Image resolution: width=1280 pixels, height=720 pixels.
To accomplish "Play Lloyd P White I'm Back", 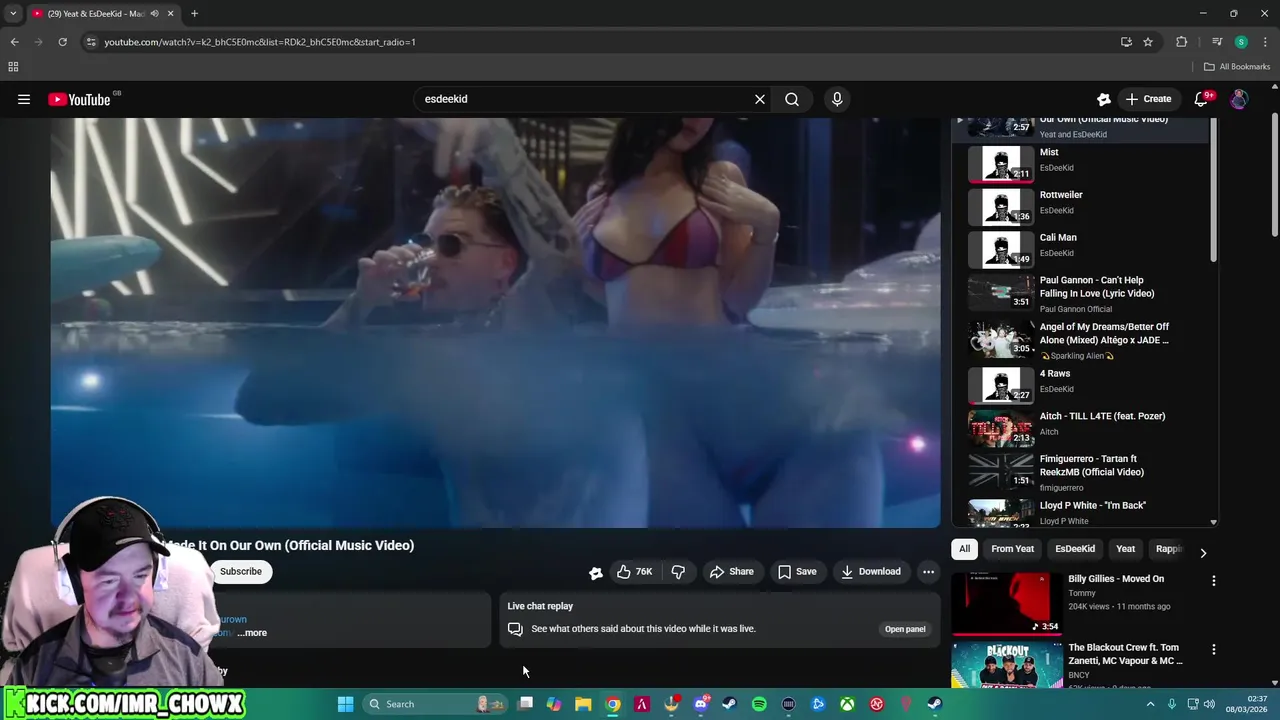I will [1080, 511].
